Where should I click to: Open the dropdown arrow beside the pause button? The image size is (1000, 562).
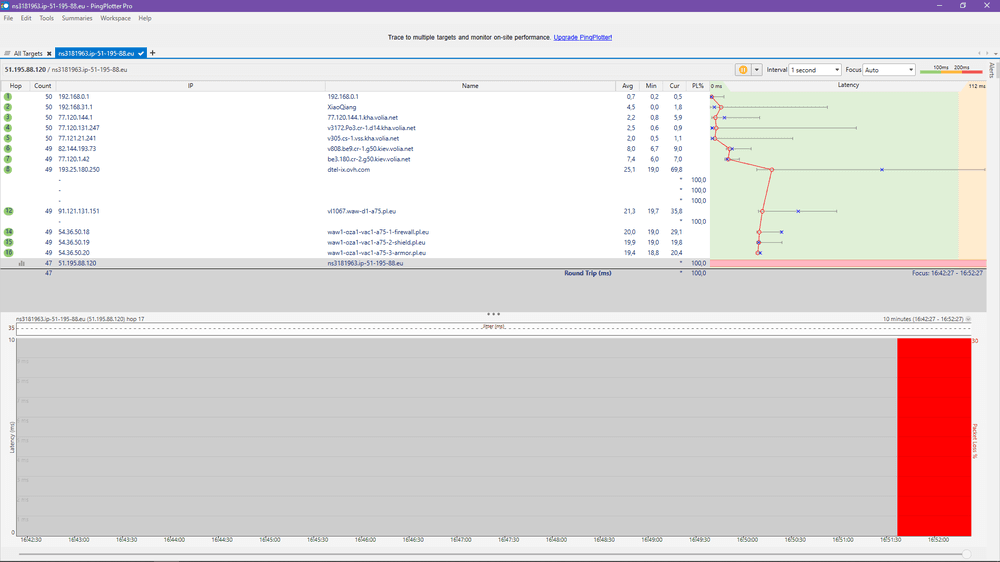click(x=757, y=70)
